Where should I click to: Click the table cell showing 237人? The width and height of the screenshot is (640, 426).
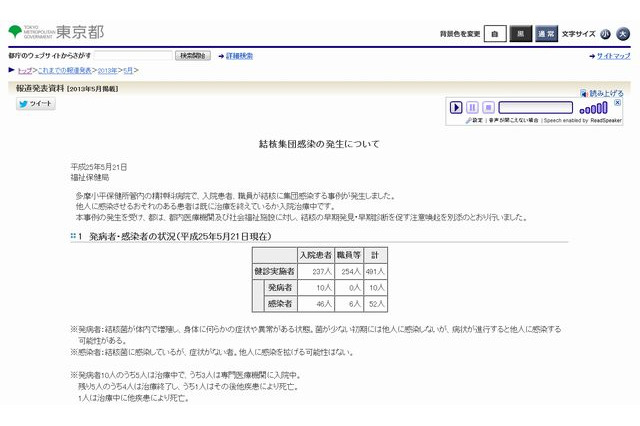pos(316,271)
